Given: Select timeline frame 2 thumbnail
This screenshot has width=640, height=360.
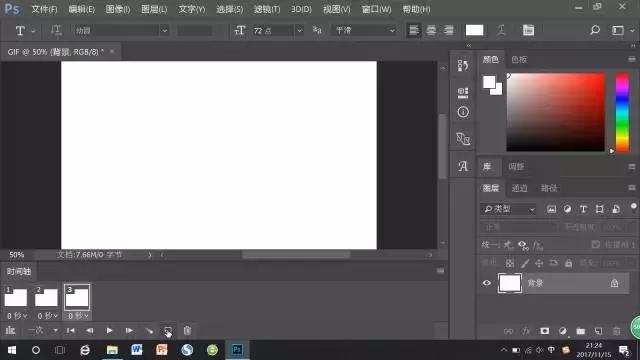Looking at the screenshot, I should (x=46, y=297).
